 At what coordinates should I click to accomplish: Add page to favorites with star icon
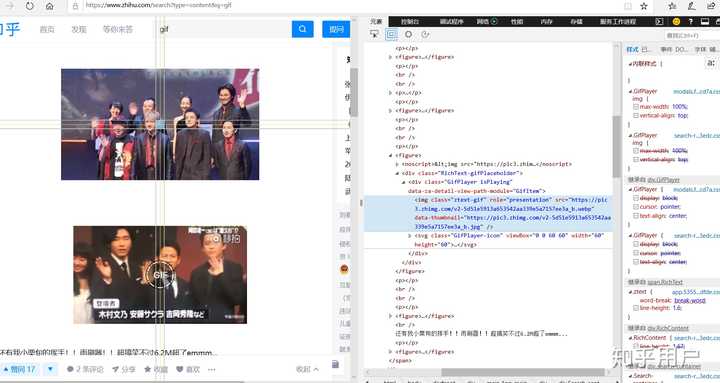coord(644,6)
